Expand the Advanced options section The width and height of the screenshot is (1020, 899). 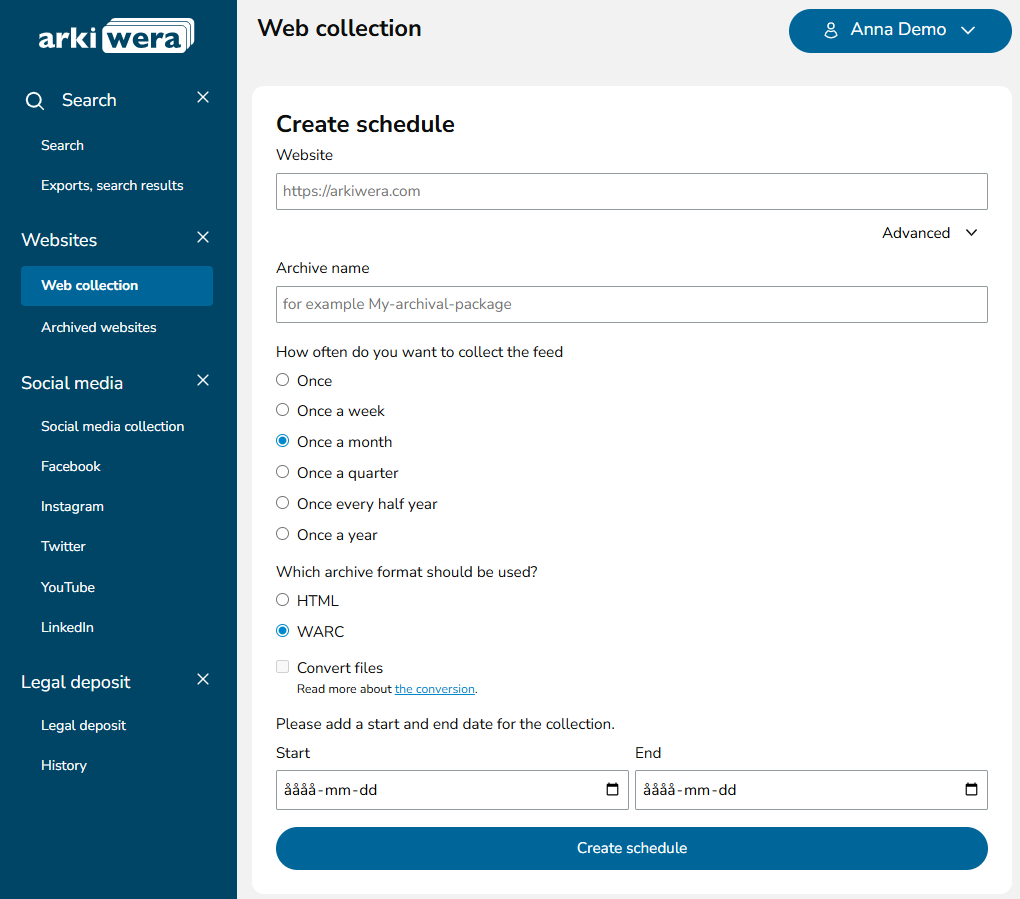929,232
